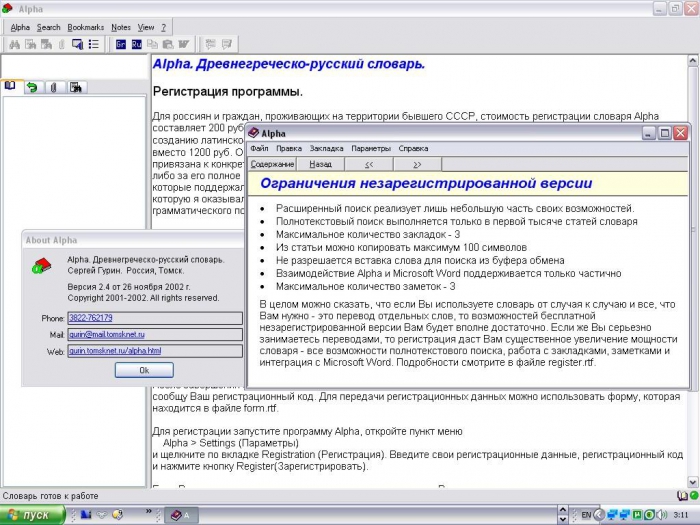Click the '<<' previous topic button

click(x=369, y=164)
